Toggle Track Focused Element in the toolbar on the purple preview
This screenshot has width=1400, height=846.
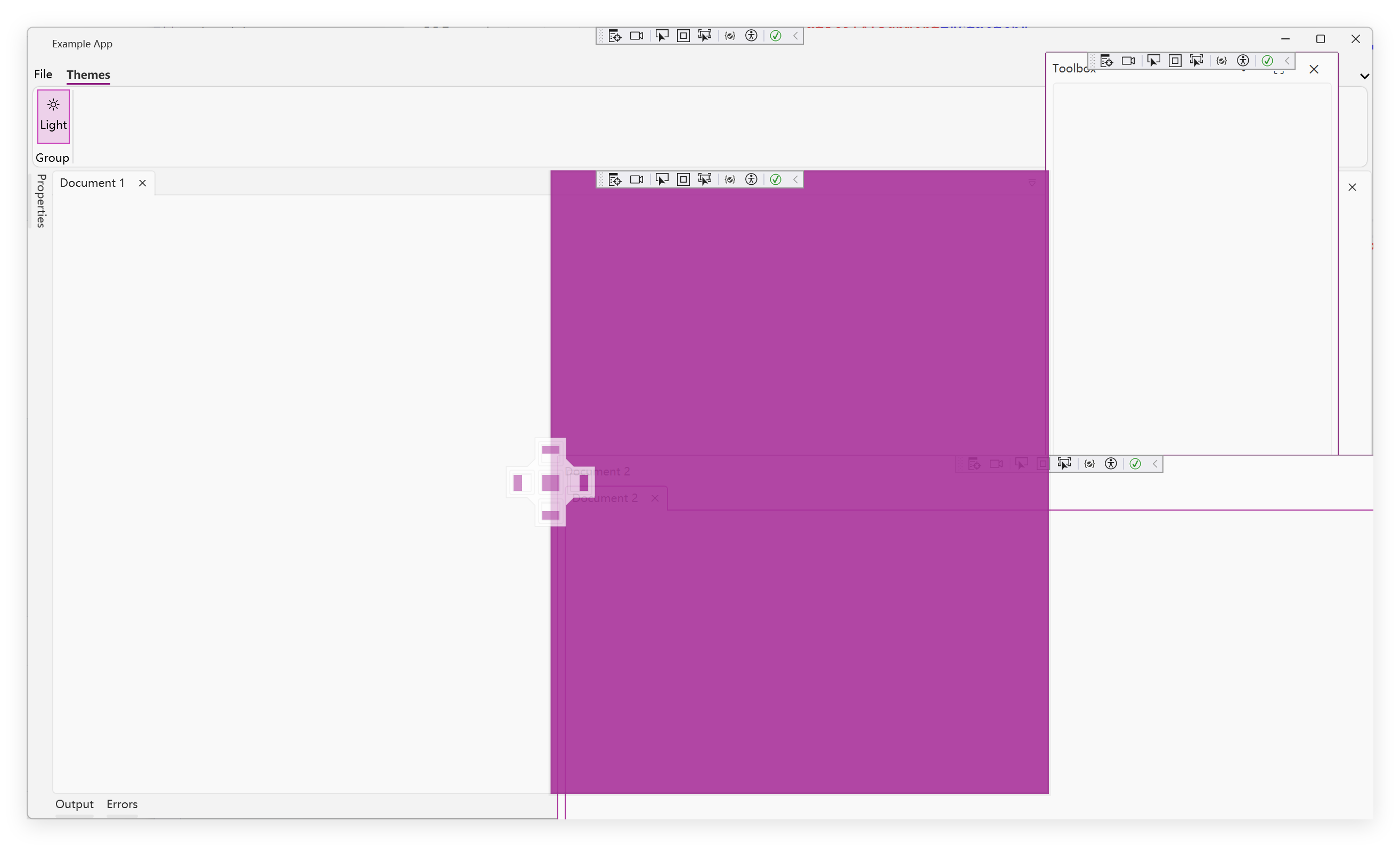pos(705,179)
